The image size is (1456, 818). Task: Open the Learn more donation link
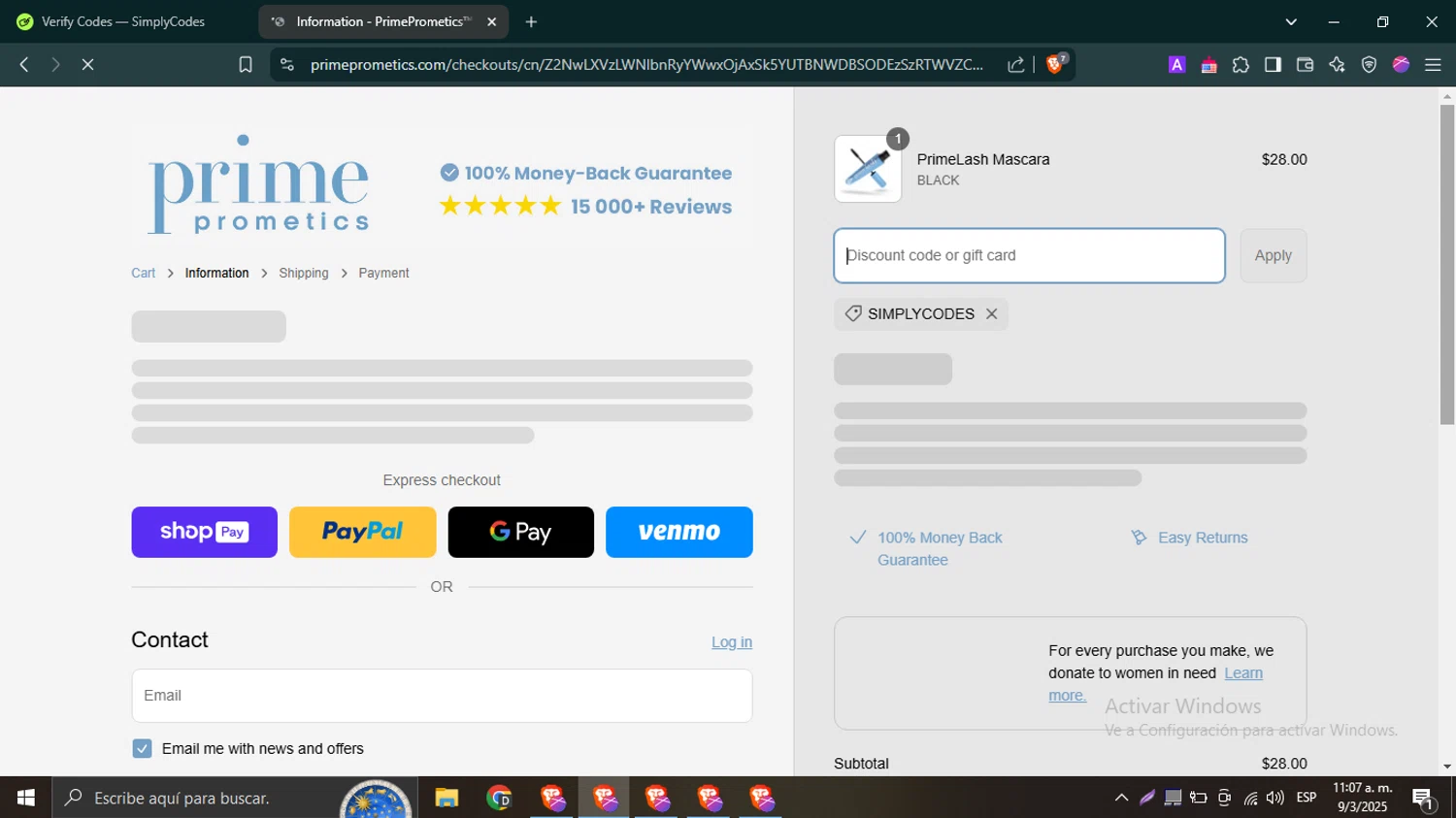(1155, 684)
